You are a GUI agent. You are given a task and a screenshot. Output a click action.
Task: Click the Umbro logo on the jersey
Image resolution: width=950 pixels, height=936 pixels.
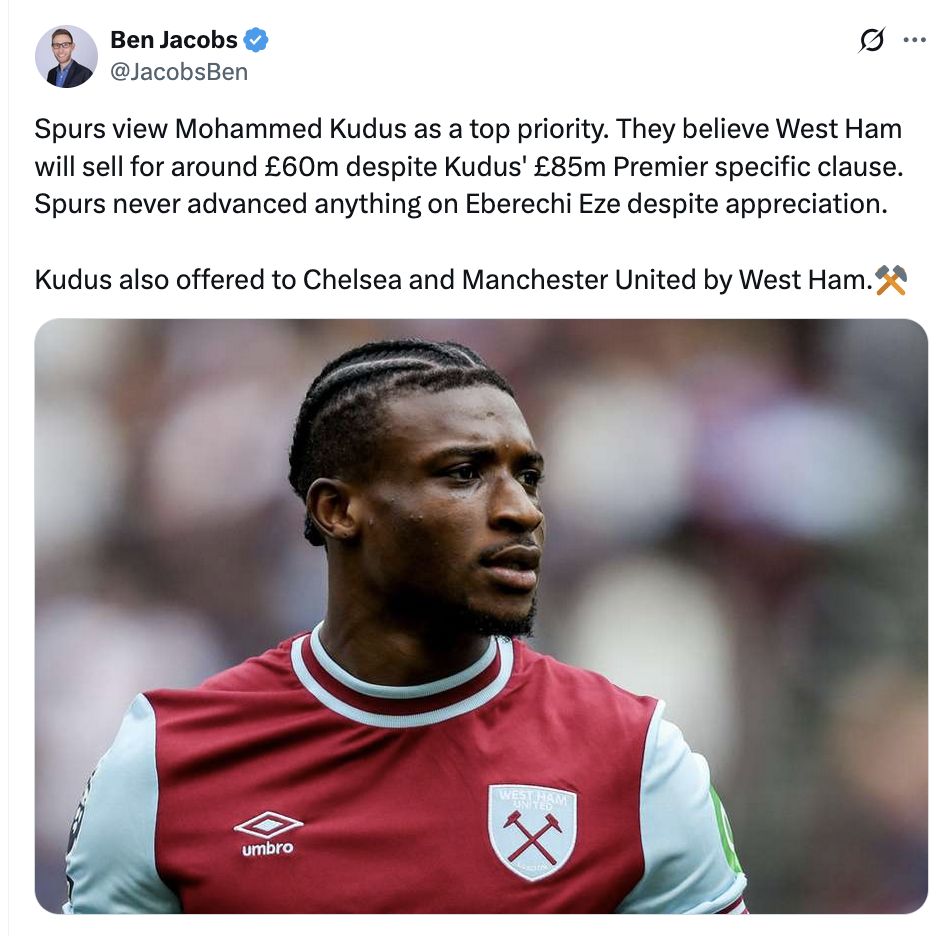click(268, 834)
